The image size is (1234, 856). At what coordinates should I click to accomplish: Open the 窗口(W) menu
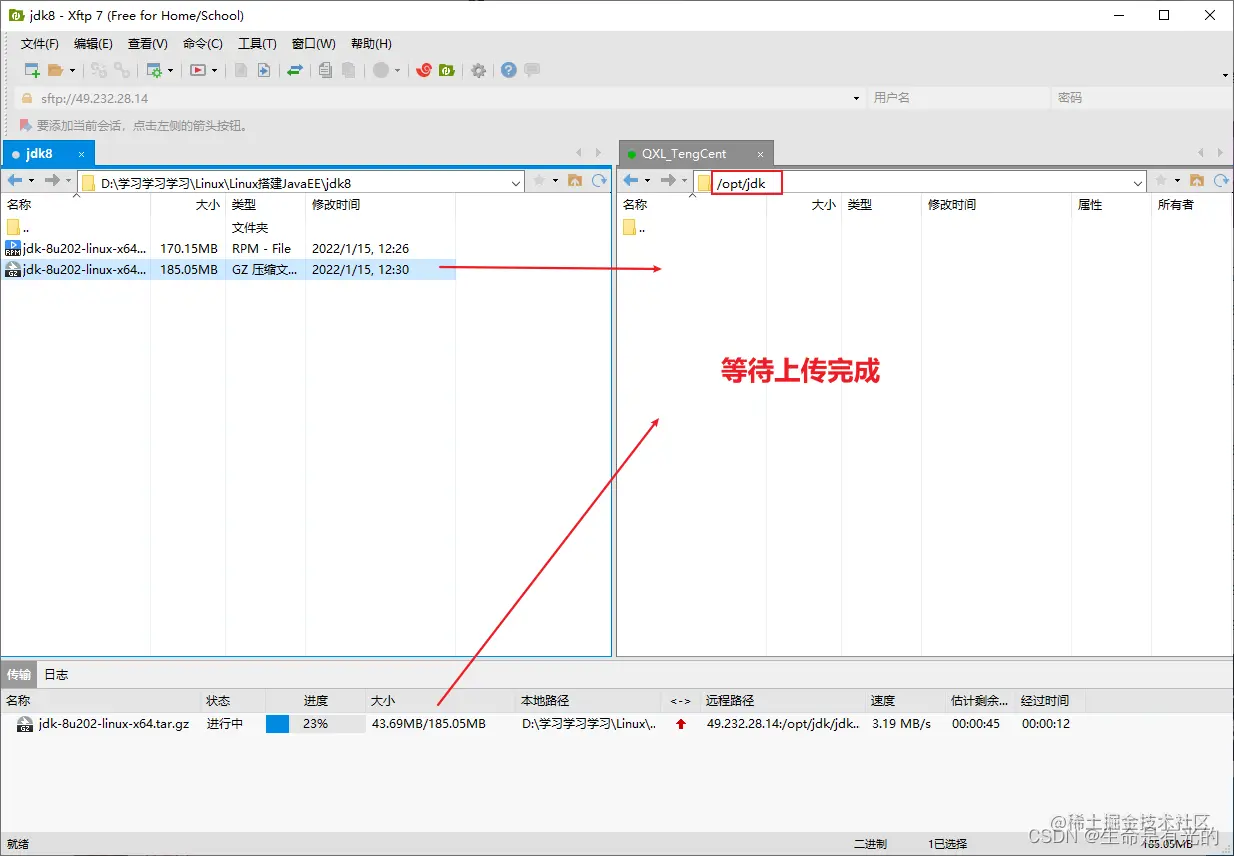(x=314, y=44)
